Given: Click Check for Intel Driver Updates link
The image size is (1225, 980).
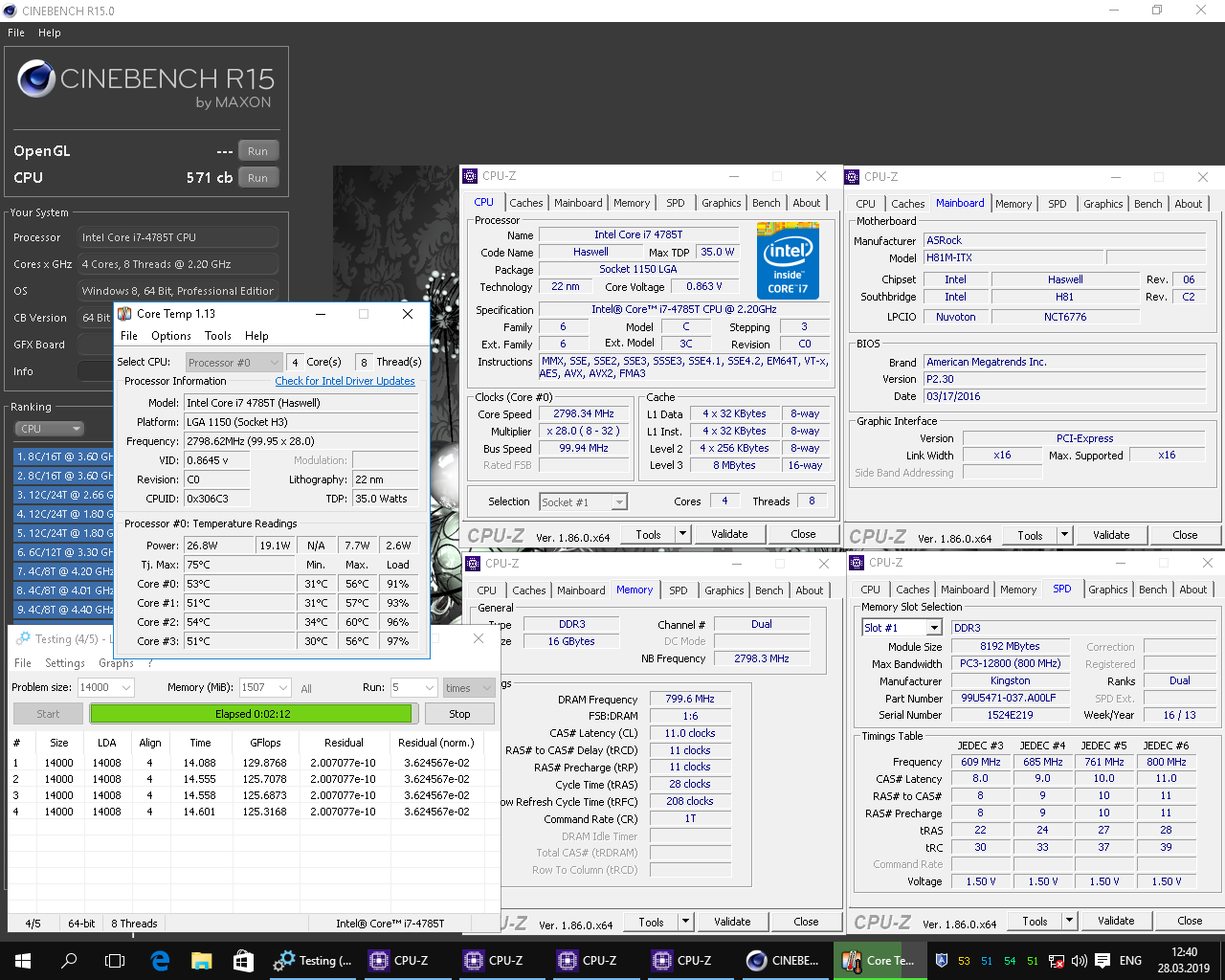Looking at the screenshot, I should pos(345,381).
